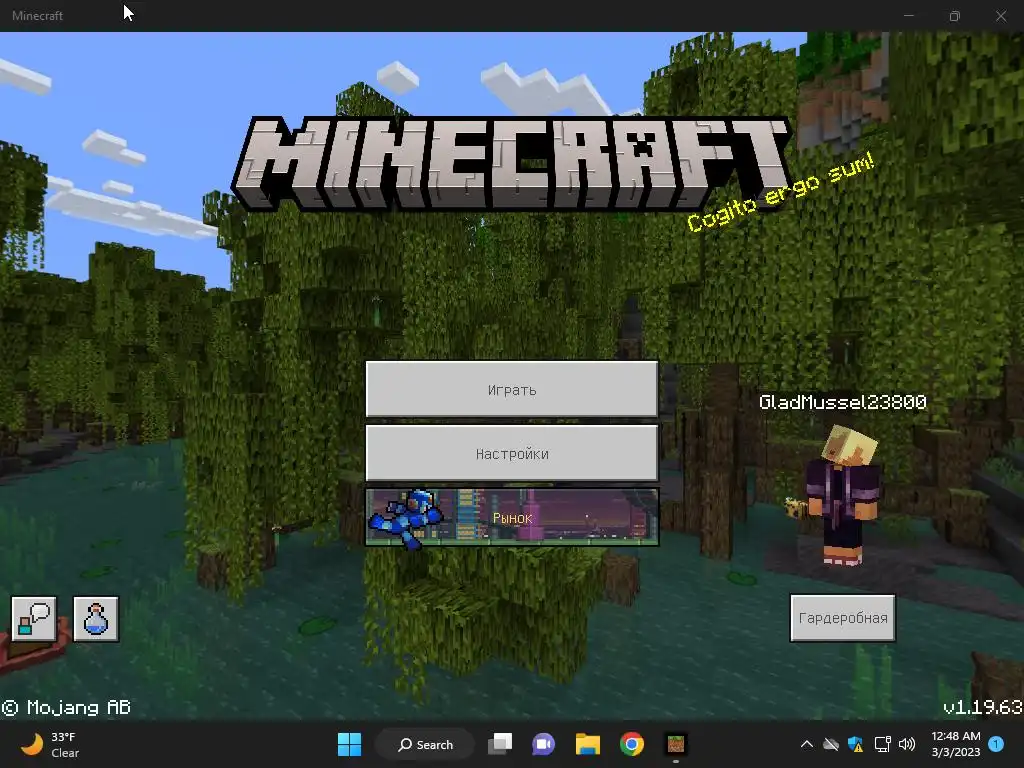The width and height of the screenshot is (1024, 768).
Task: Open the notification badge in the taskbar
Action: 996,744
